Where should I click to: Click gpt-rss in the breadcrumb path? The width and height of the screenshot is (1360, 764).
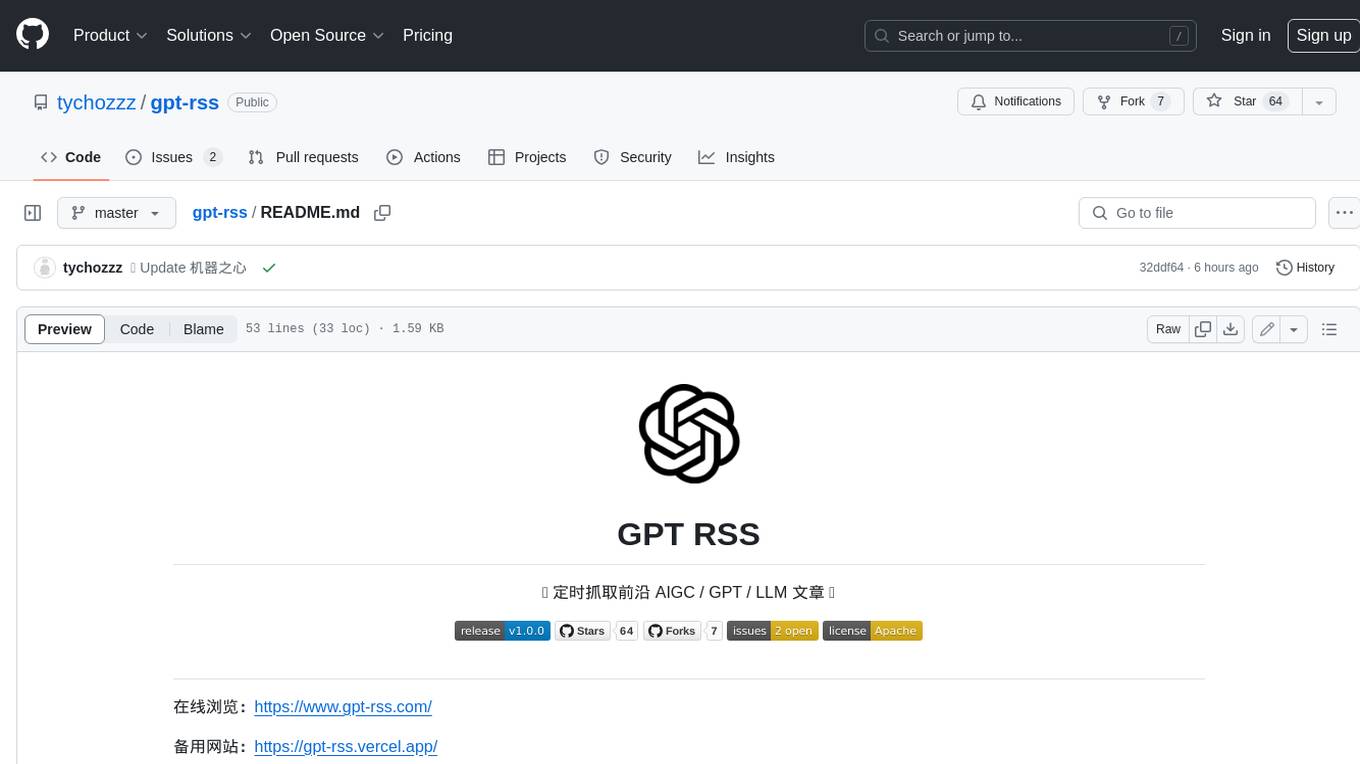[x=220, y=212]
